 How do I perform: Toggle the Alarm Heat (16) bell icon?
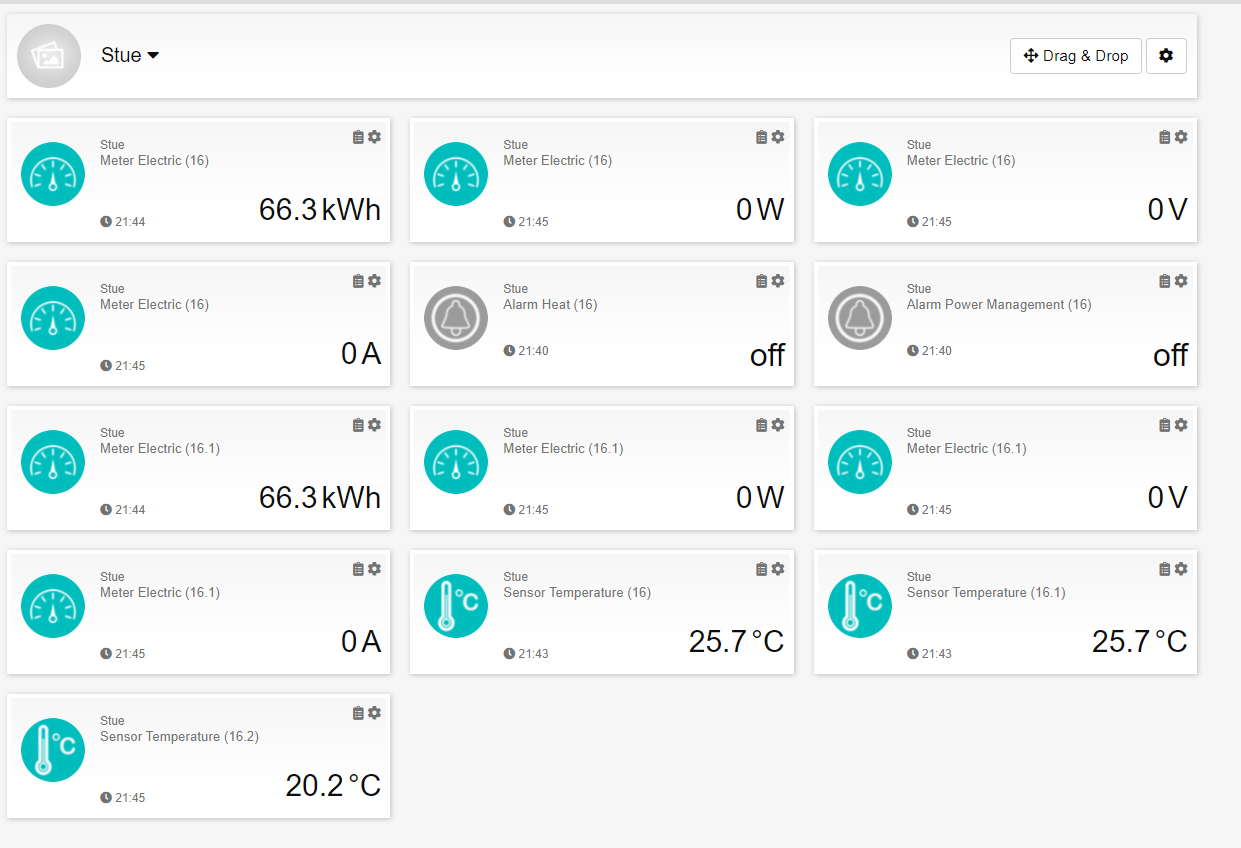(456, 318)
